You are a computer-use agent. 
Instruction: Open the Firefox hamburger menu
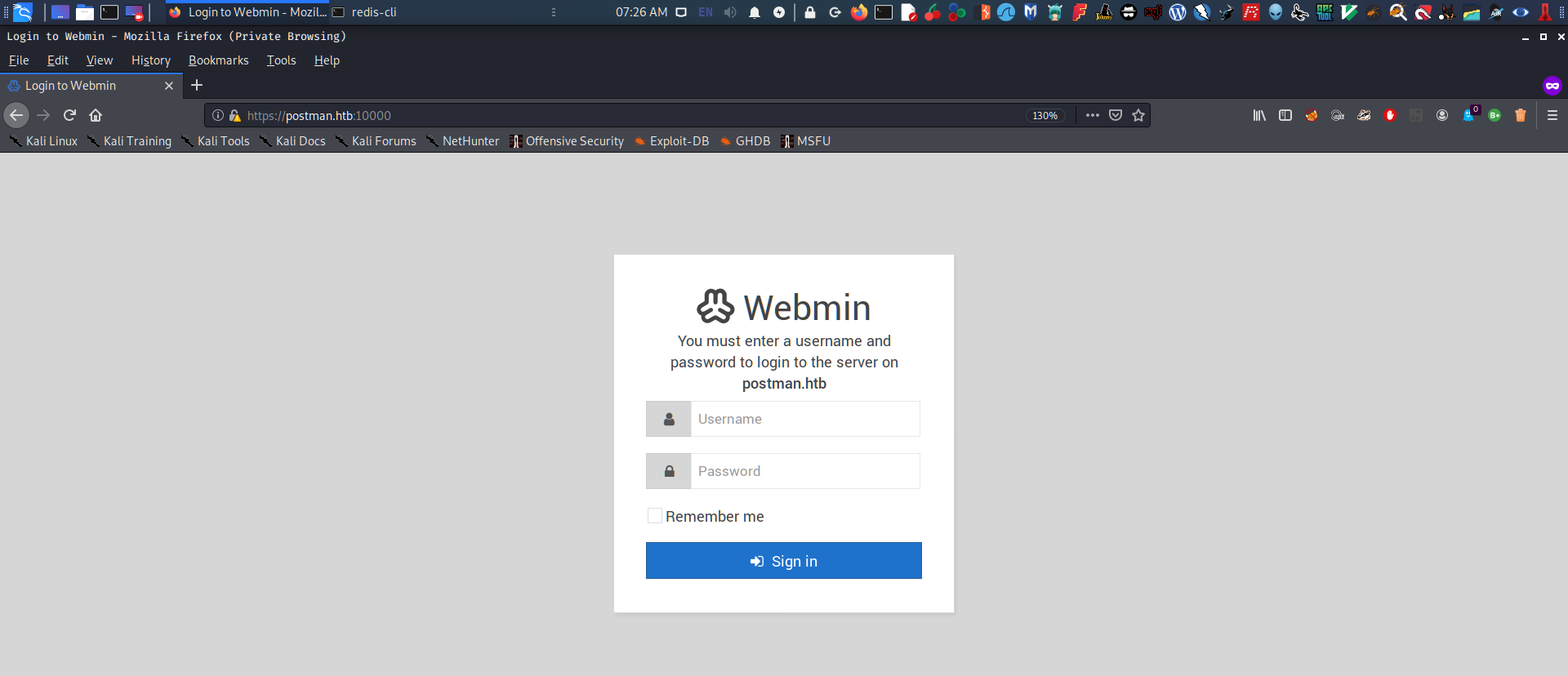pyautogui.click(x=1552, y=115)
